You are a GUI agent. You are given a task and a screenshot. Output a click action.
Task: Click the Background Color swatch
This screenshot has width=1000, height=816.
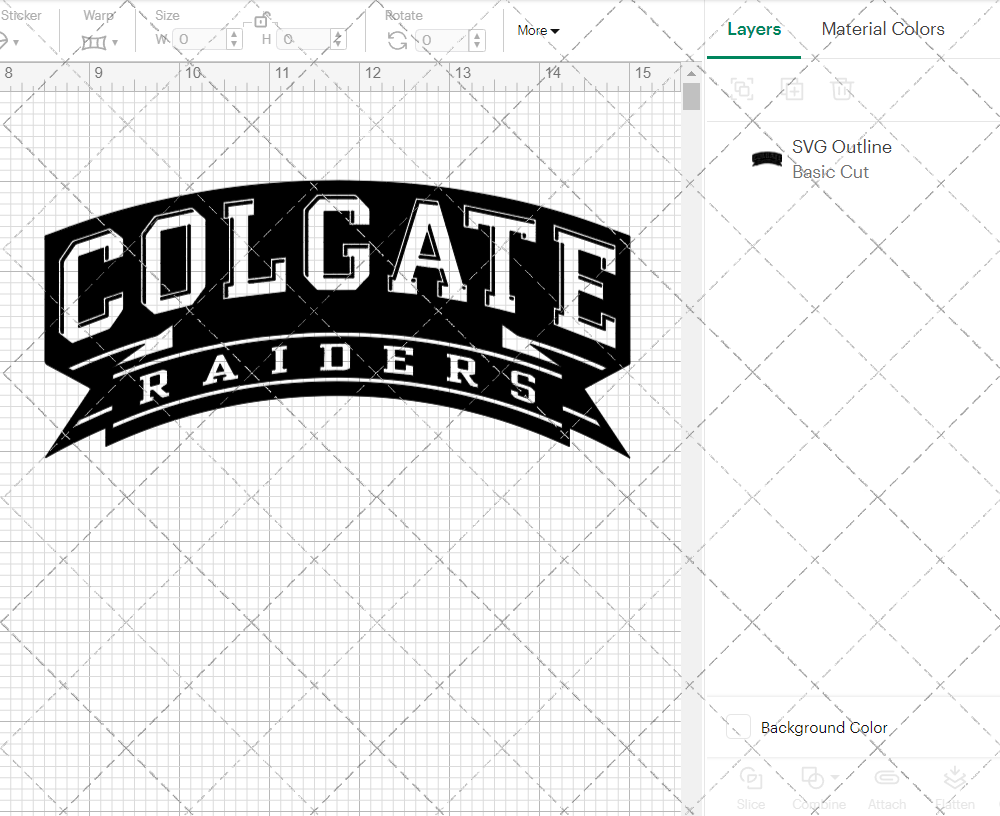tap(738, 727)
